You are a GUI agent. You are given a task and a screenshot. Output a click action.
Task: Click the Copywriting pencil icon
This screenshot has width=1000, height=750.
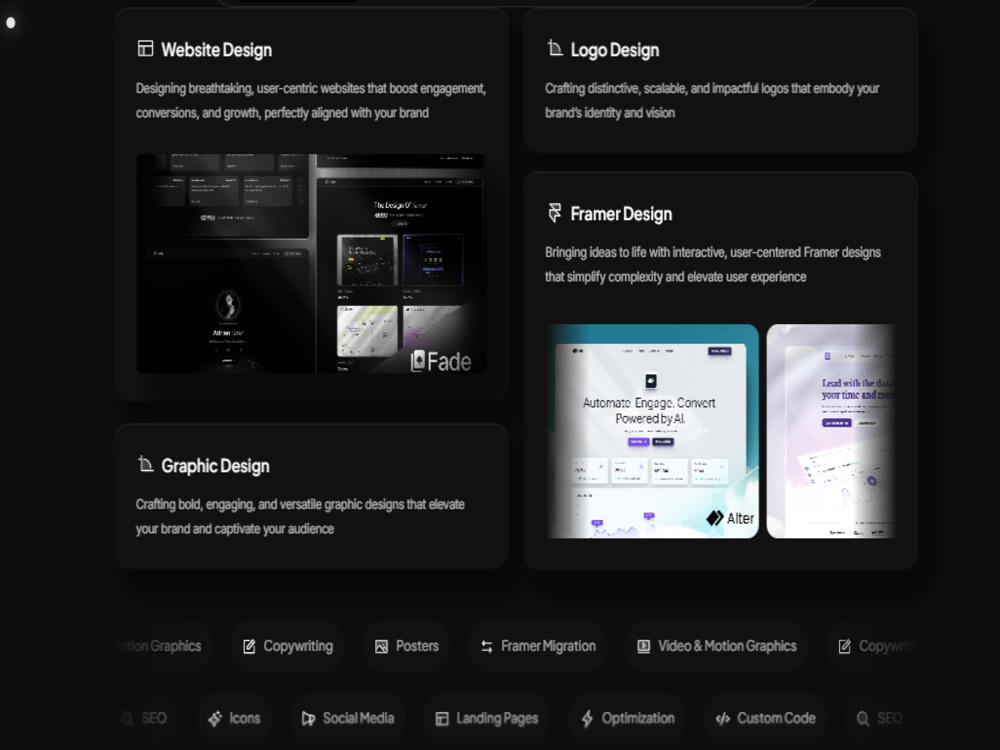coord(249,647)
